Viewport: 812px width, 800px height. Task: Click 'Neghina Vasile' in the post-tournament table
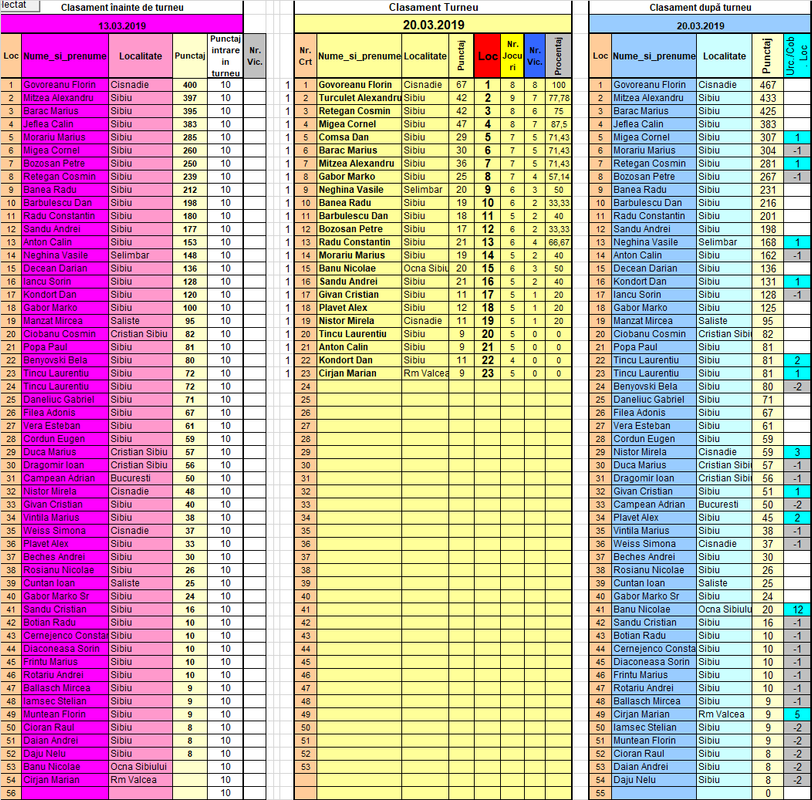[654, 242]
